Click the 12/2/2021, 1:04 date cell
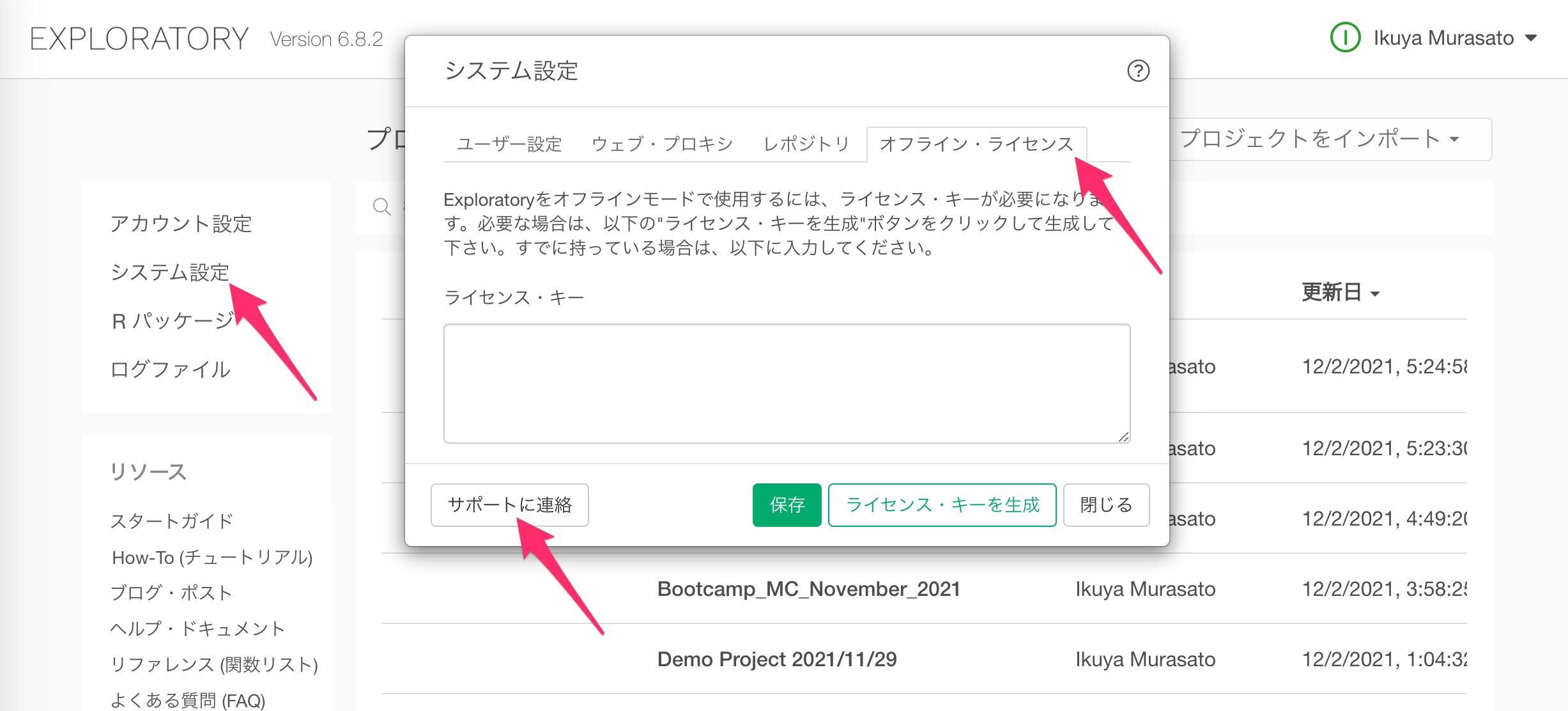 click(1385, 659)
